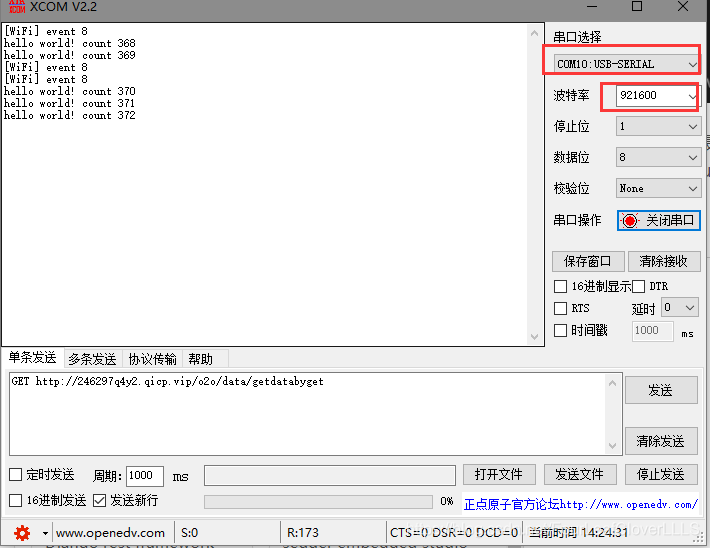710x548 pixels.
Task: Click the receive window scroll down arrow
Action: tap(534, 336)
